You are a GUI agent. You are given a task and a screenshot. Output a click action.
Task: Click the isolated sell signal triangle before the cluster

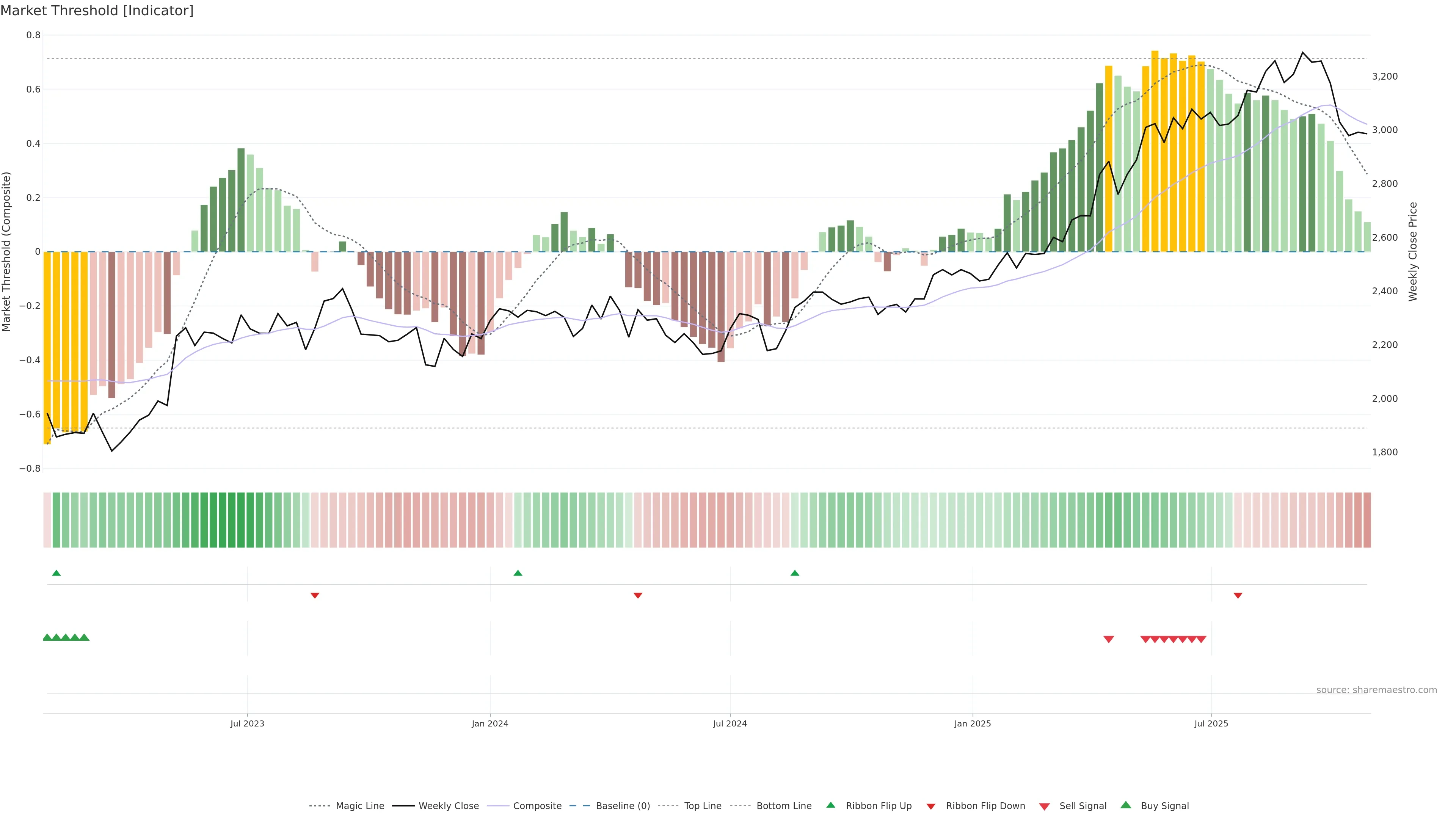(1109, 639)
